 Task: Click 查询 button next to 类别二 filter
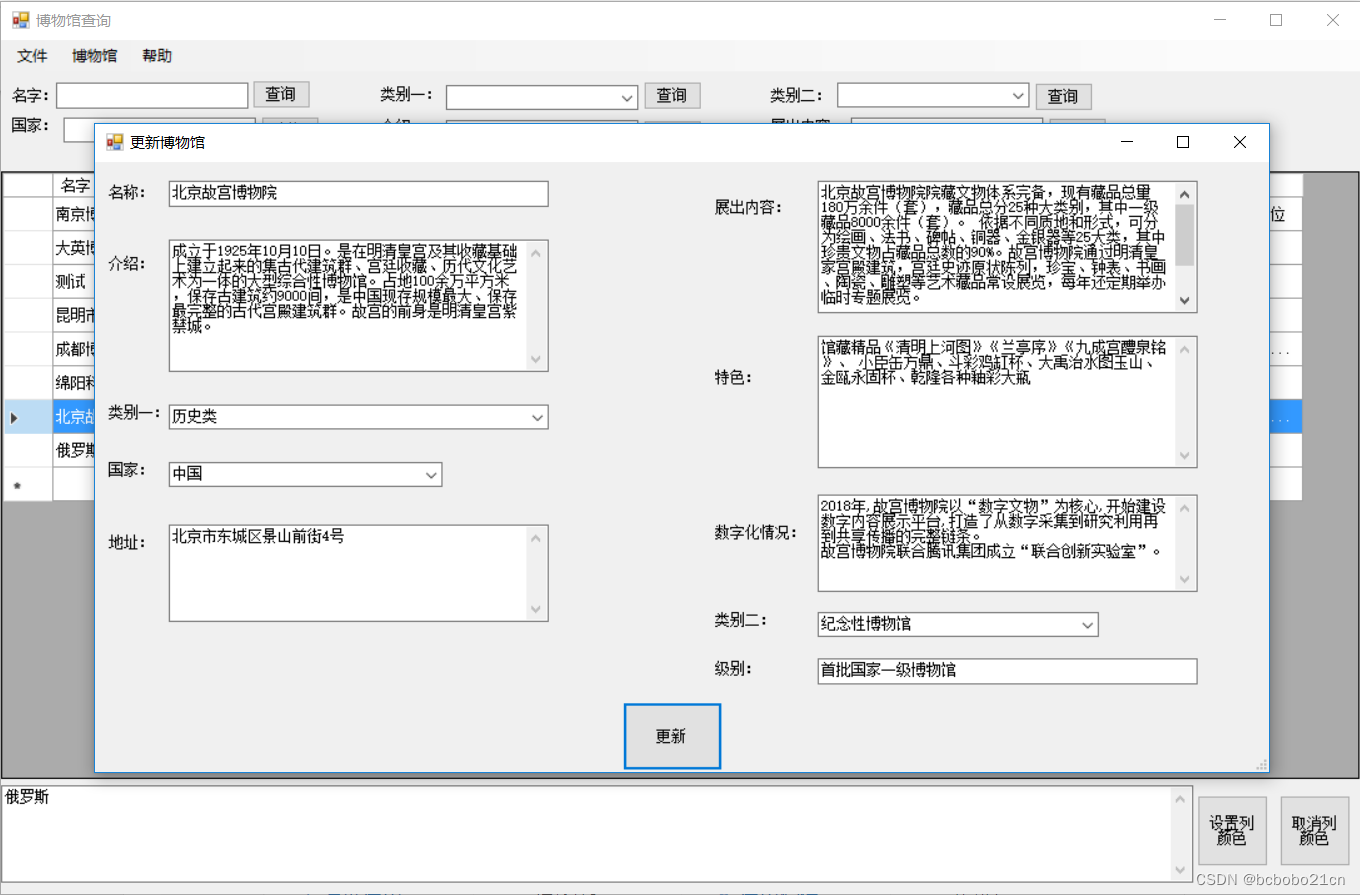click(1063, 97)
